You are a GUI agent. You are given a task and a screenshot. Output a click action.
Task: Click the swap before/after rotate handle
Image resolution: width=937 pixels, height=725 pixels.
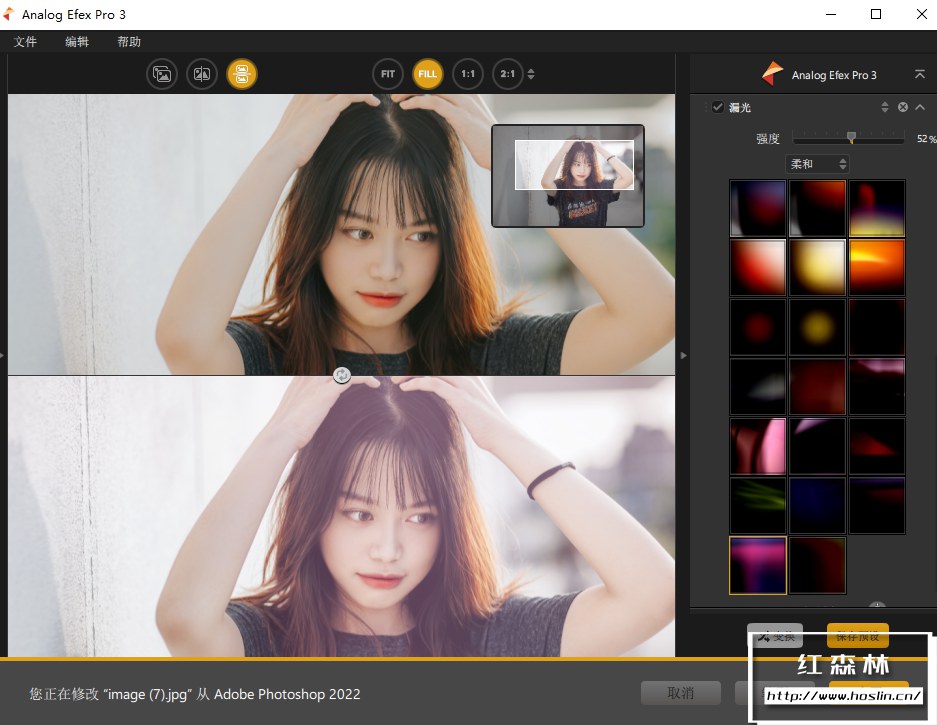(342, 375)
